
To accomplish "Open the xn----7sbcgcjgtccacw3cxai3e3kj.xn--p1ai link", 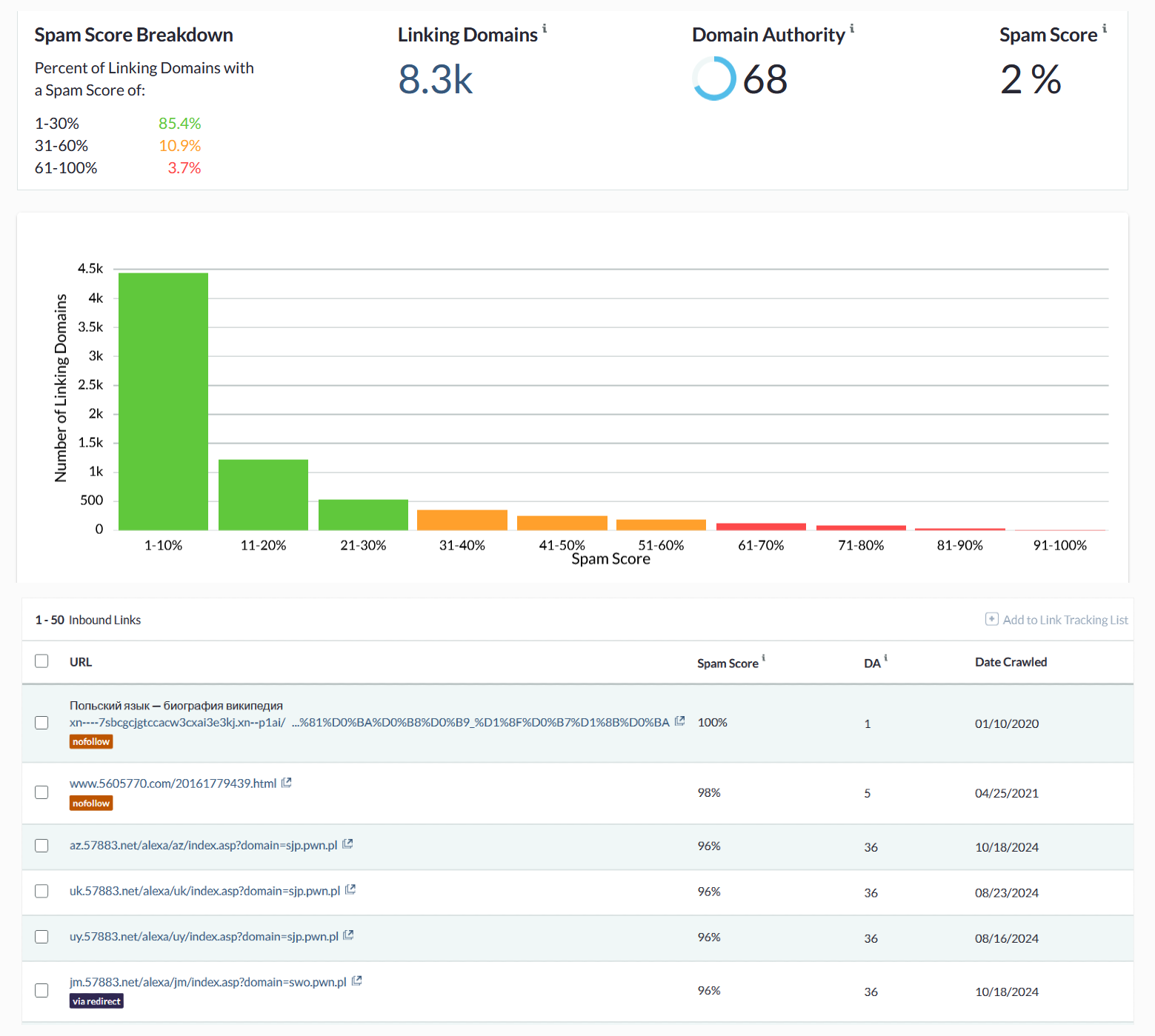I will point(369,722).
